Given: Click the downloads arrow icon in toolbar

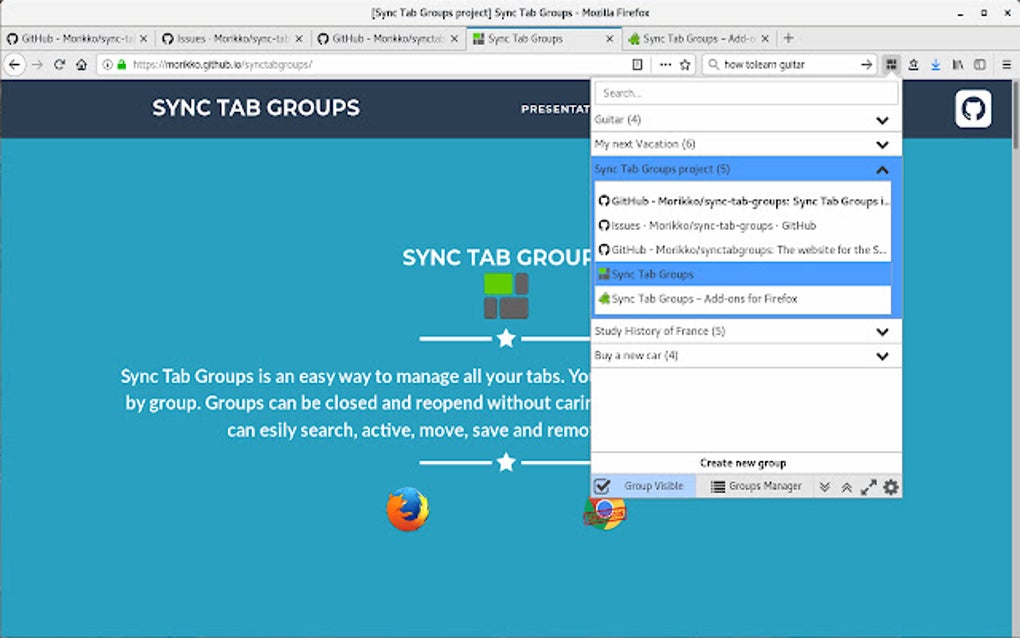Looking at the screenshot, I should pyautogui.click(x=935, y=64).
